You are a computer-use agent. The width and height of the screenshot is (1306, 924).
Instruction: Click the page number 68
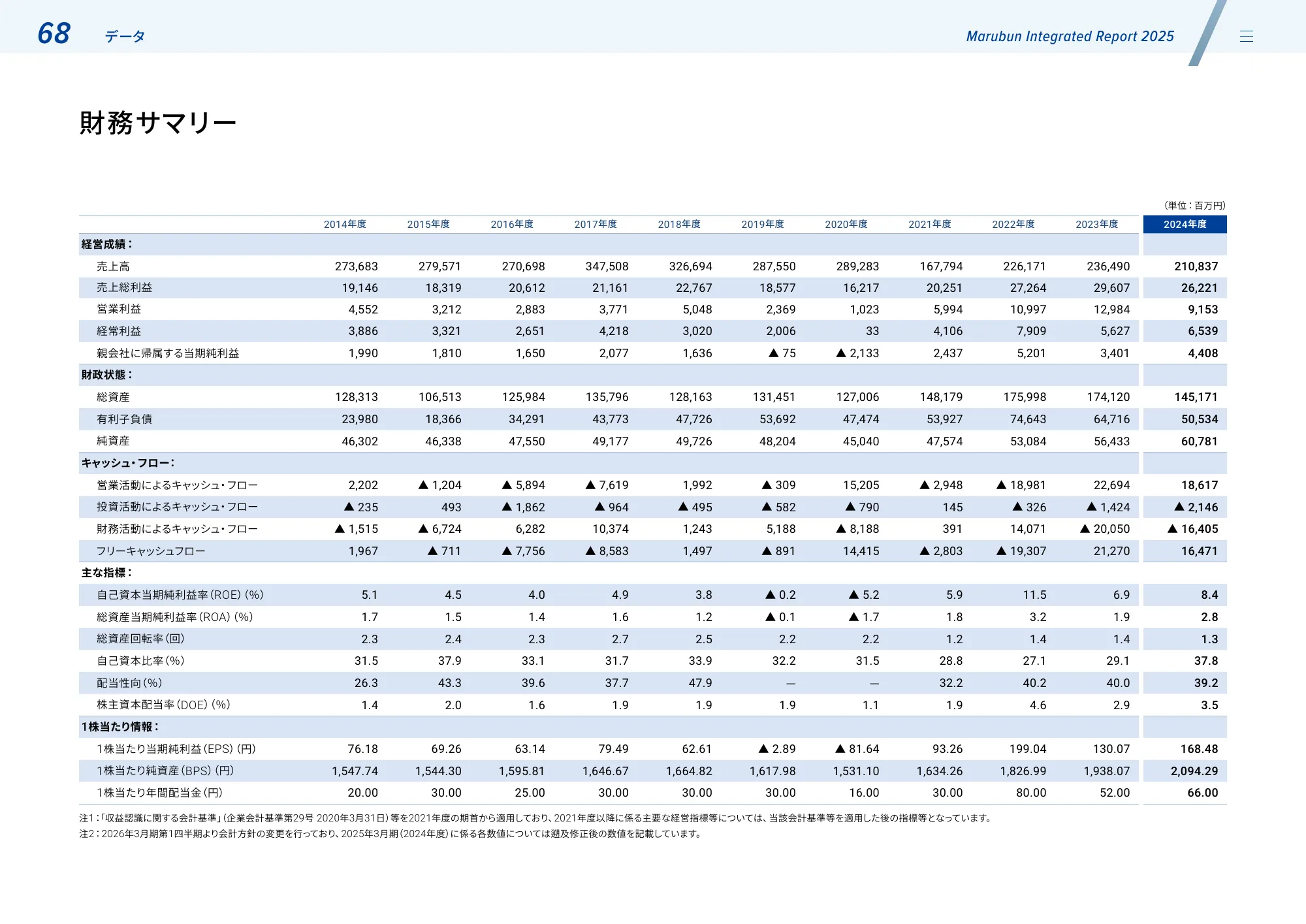pos(52,35)
